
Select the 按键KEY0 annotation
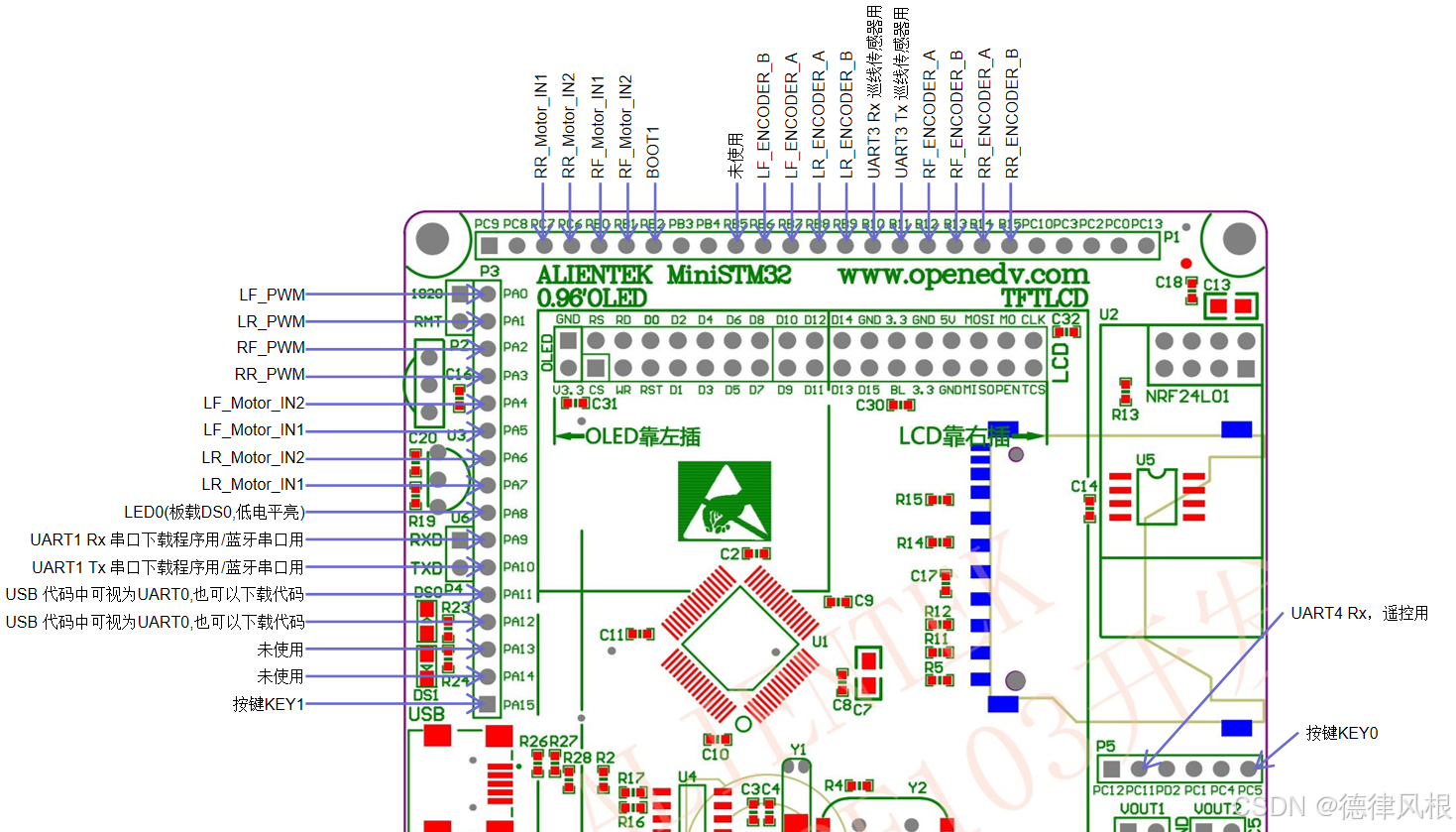tap(1340, 734)
